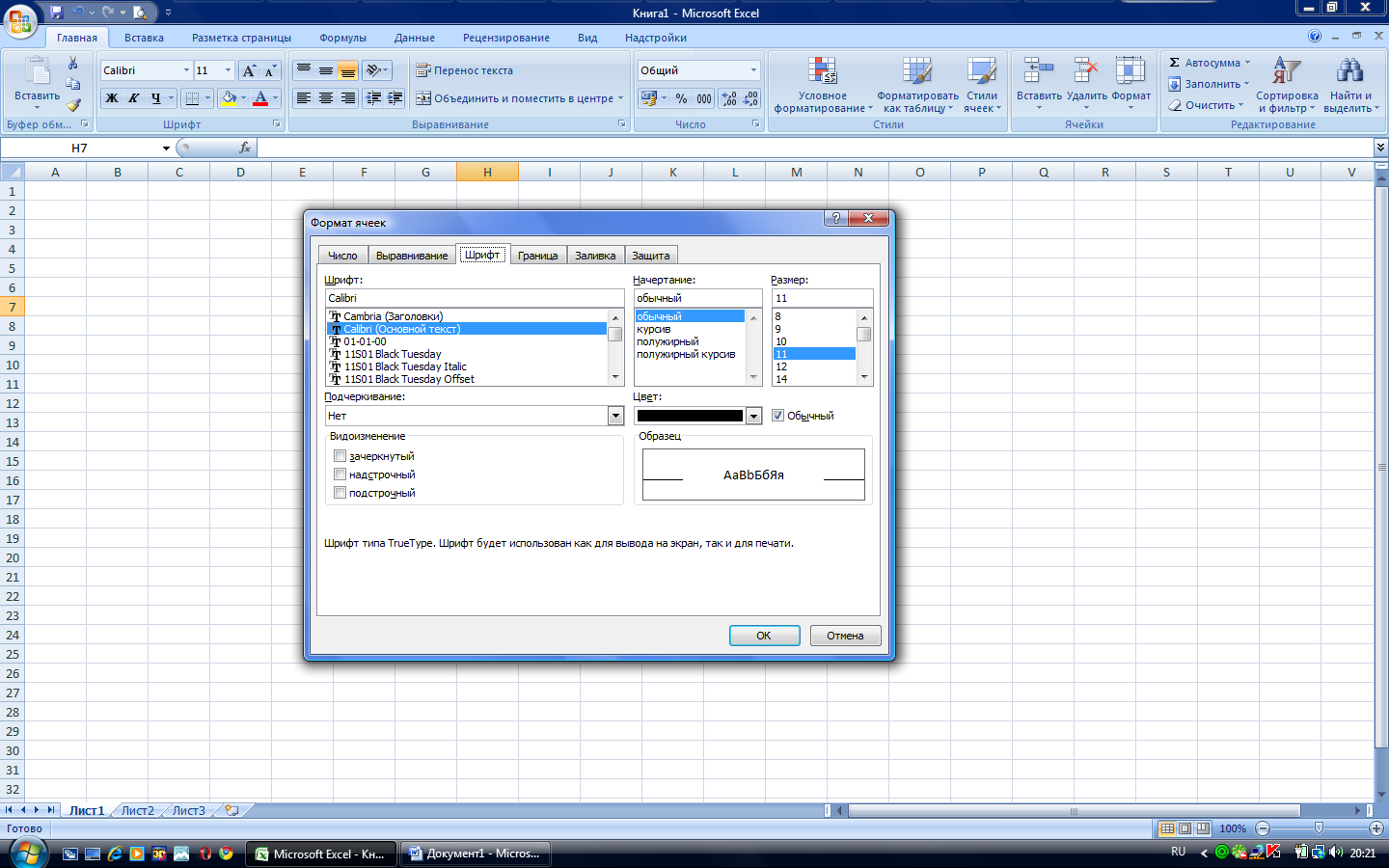Click the Insert Function fx icon
This screenshot has height=868, width=1389.
[245, 148]
